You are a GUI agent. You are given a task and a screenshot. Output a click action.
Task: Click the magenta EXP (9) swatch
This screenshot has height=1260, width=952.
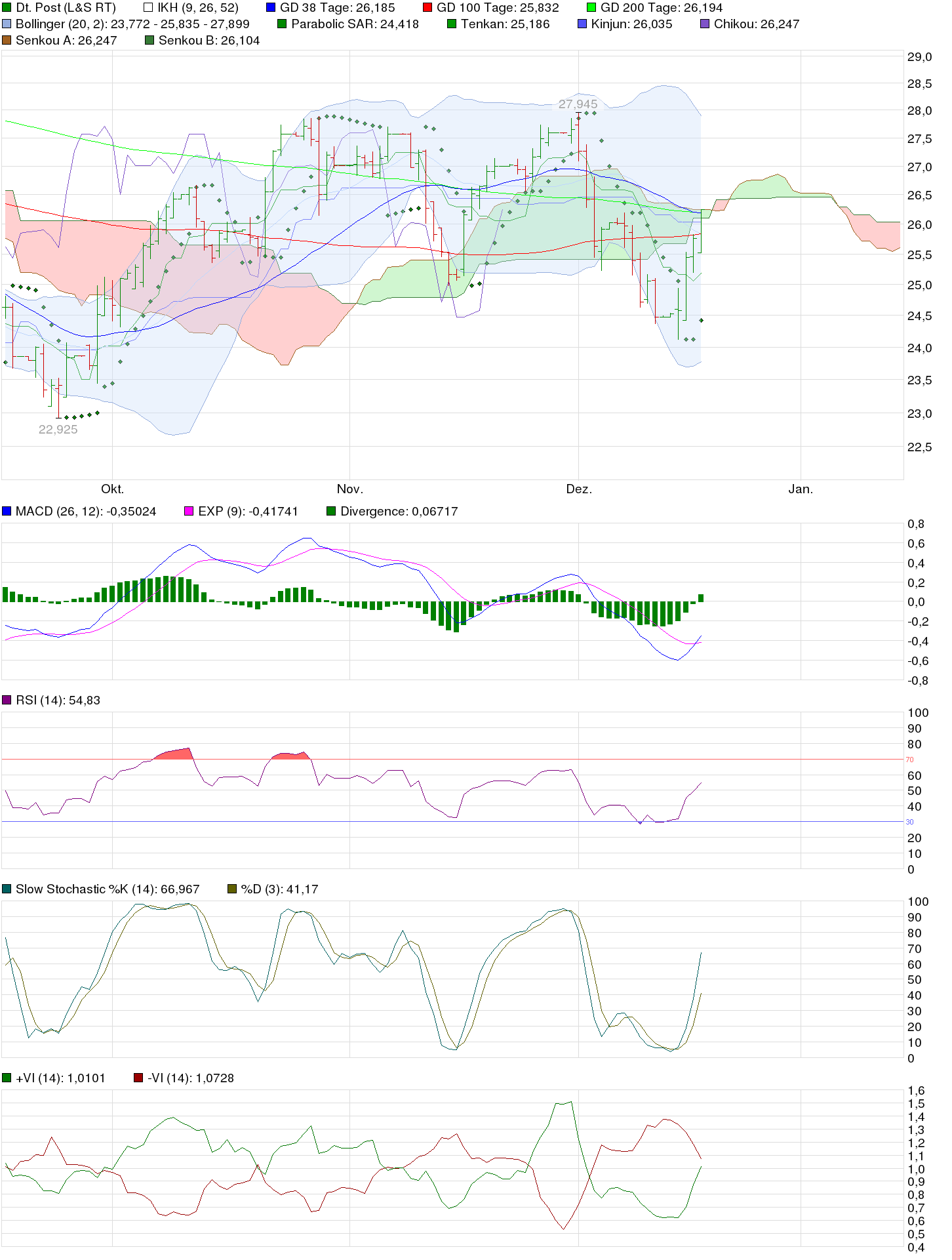point(189,512)
